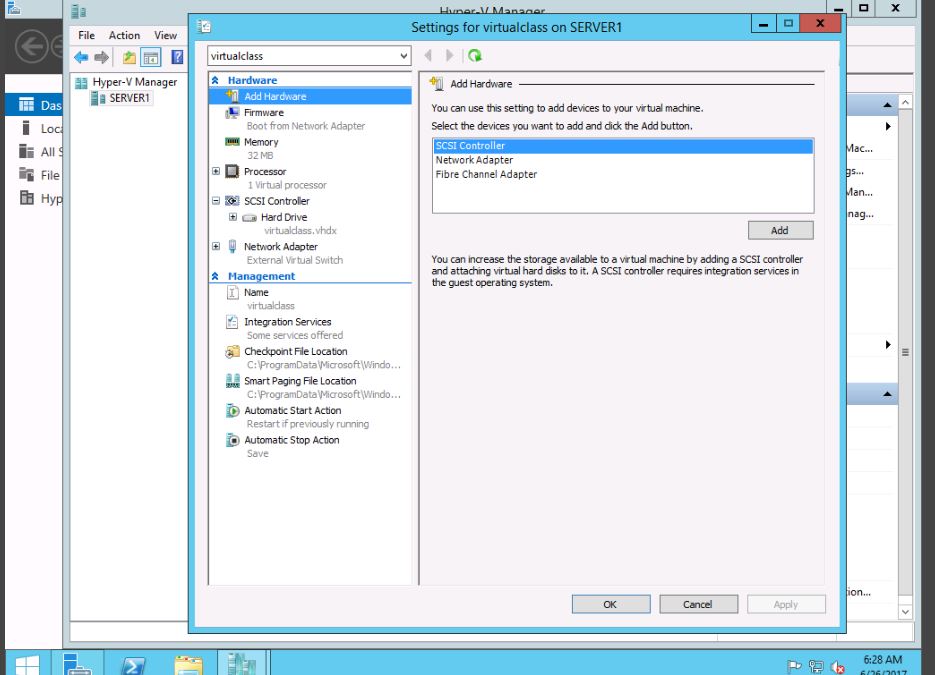Click the Hyper-V Manager taskbar icon
The width and height of the screenshot is (935, 675).
coord(242,664)
